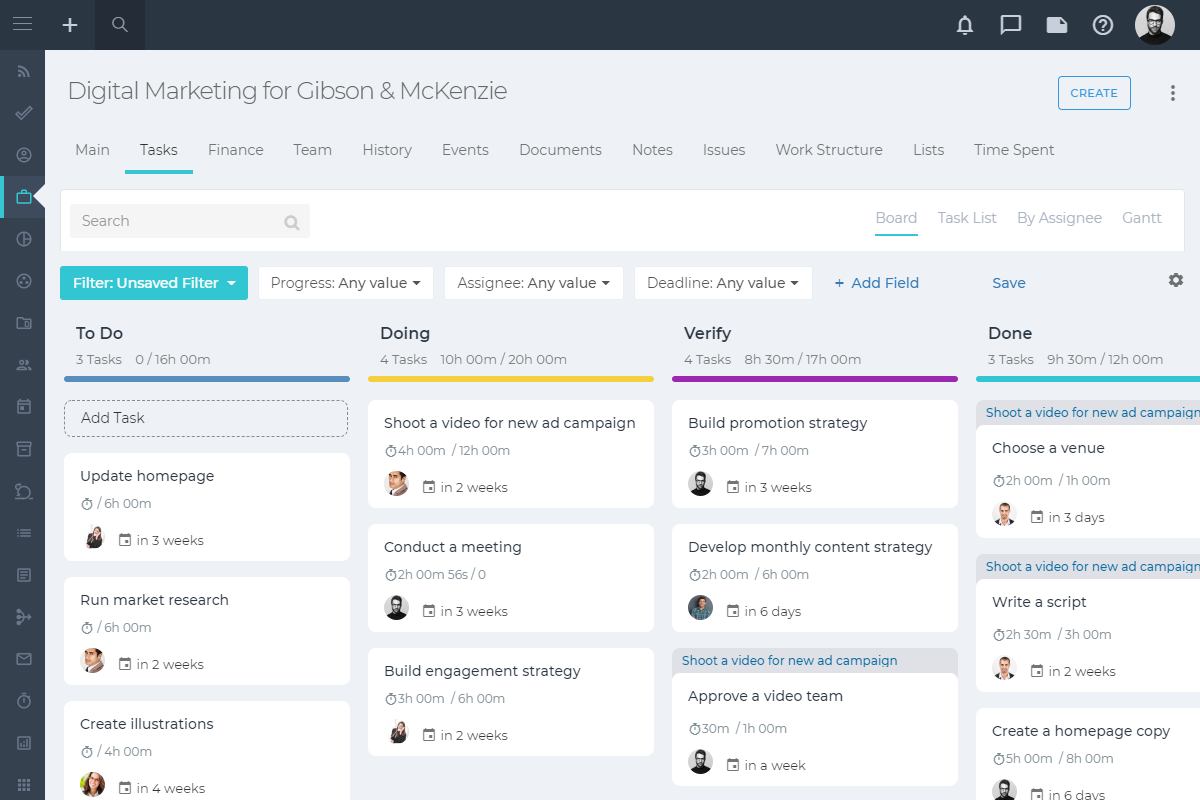Open the notifications bell icon
The image size is (1200, 800).
point(965,25)
